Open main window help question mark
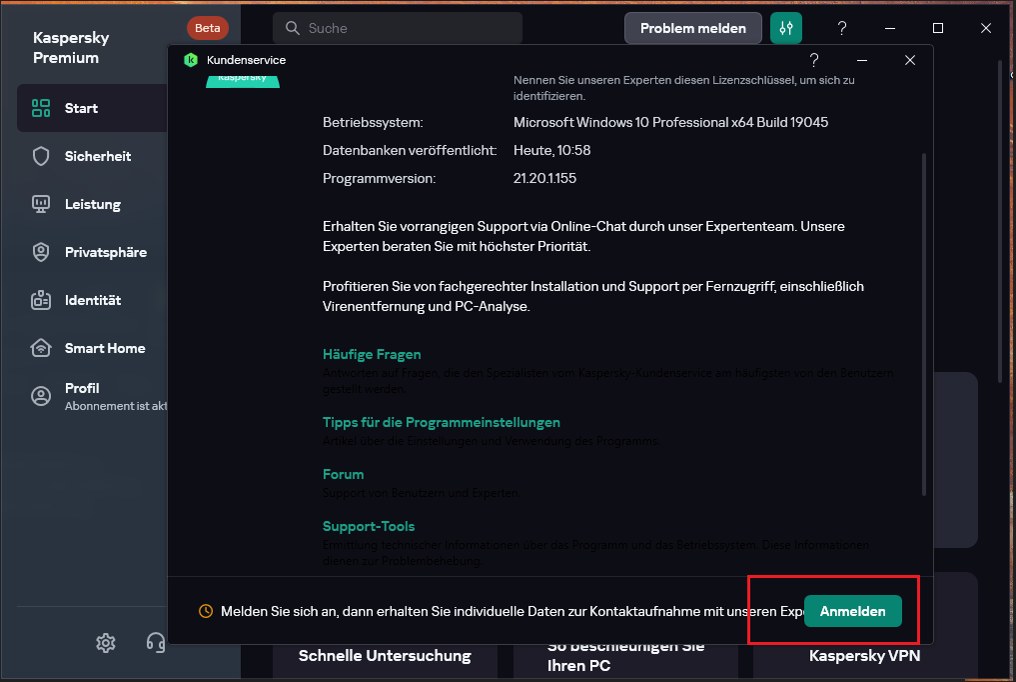Viewport: 1016px width, 682px height. tap(842, 28)
